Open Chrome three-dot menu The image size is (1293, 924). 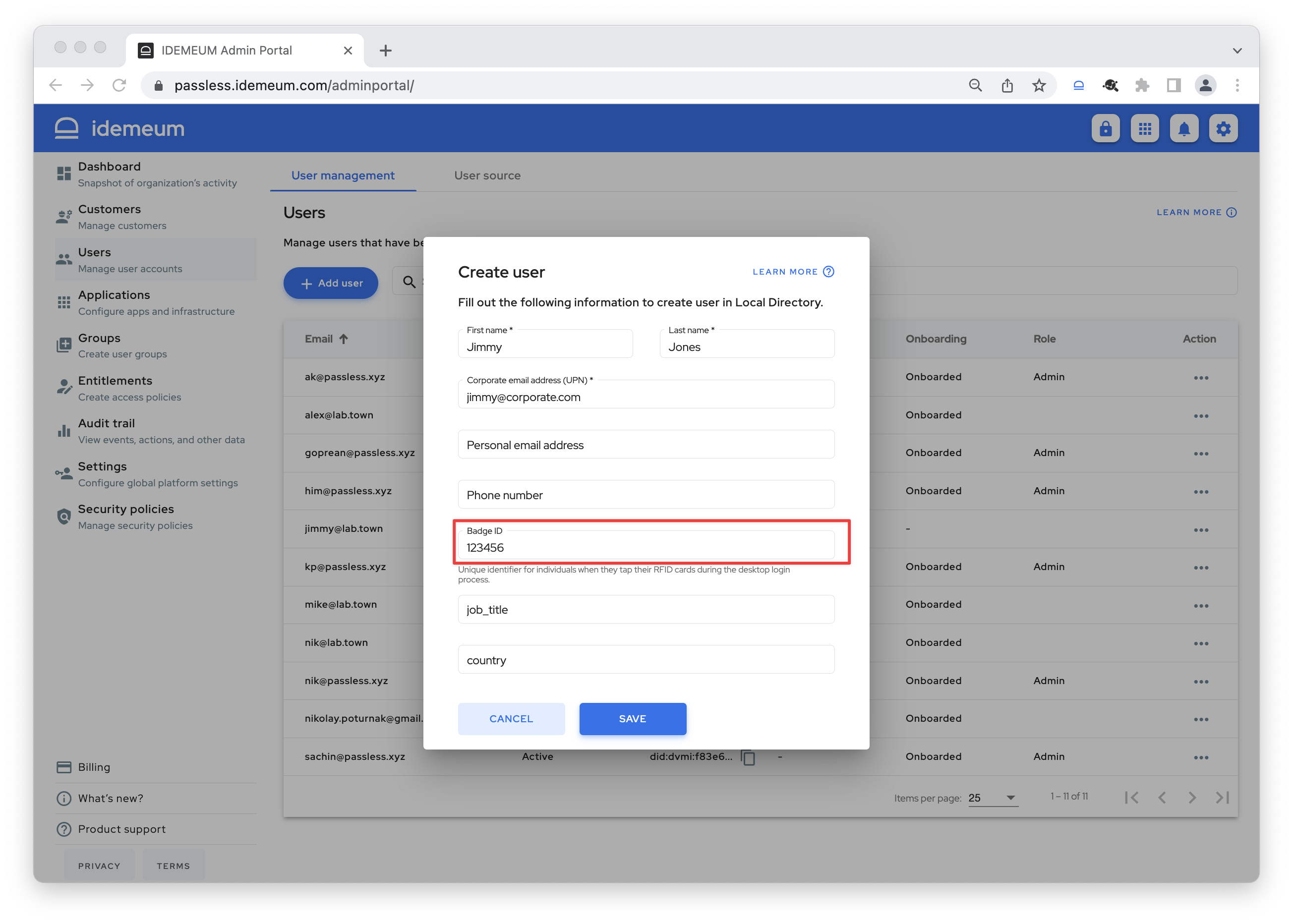[1236, 85]
